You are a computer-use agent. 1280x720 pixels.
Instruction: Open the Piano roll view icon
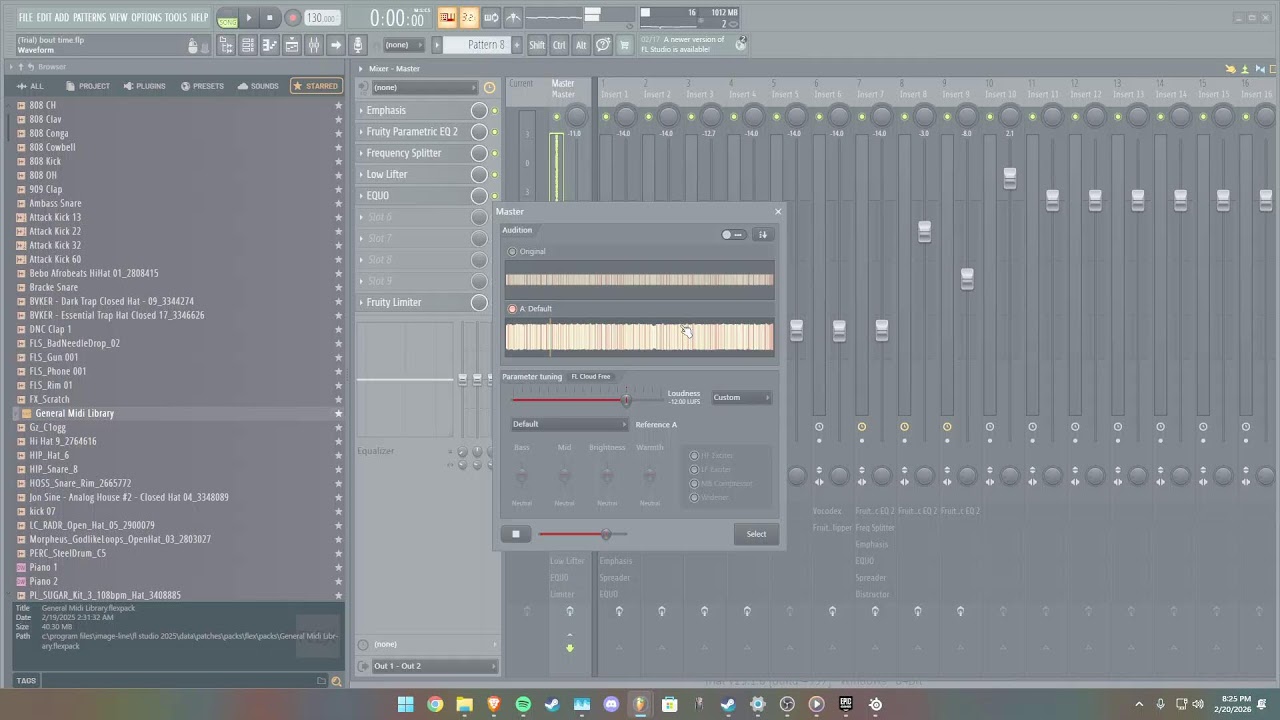[x=270, y=45]
